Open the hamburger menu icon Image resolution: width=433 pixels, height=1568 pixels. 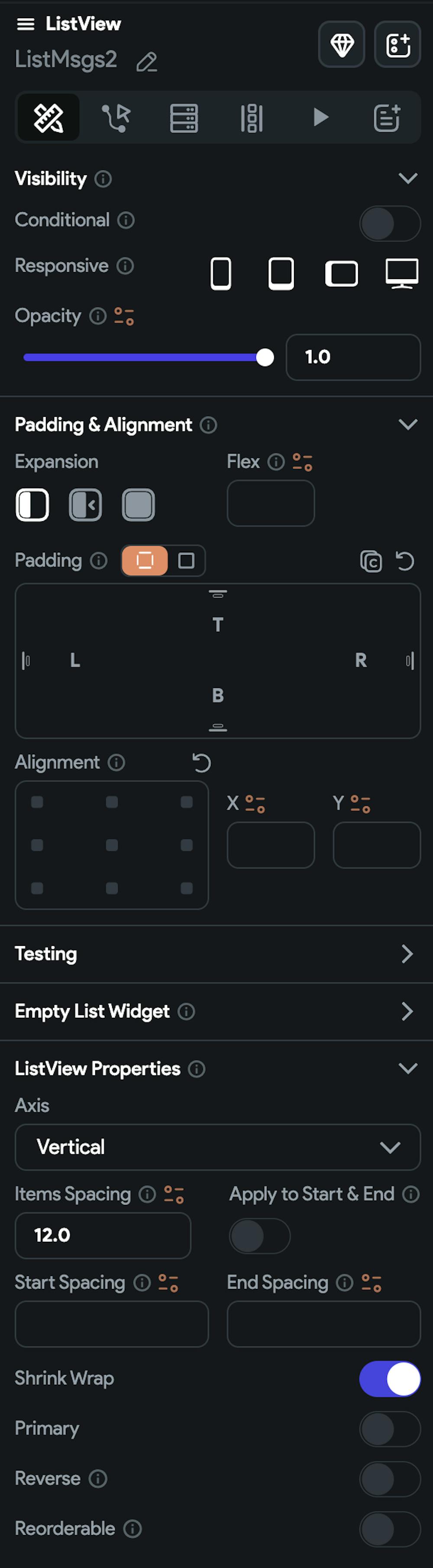coord(26,24)
